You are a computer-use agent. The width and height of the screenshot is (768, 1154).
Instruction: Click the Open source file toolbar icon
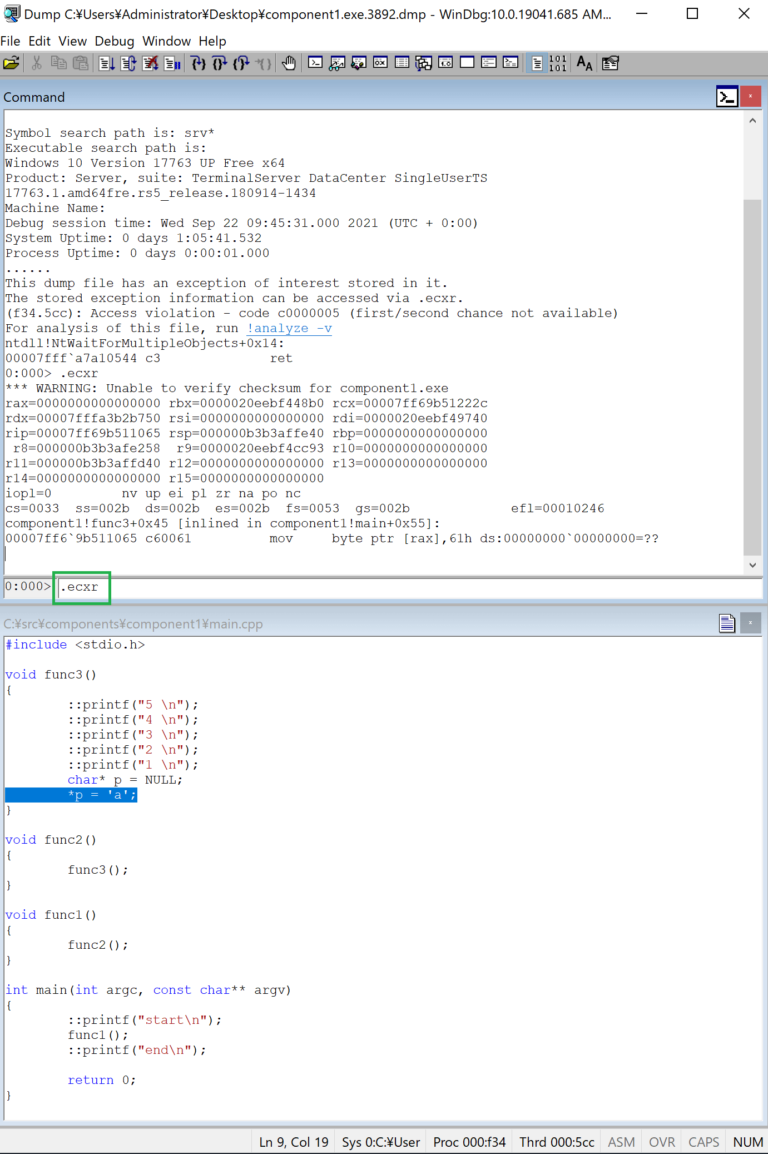pos(11,63)
